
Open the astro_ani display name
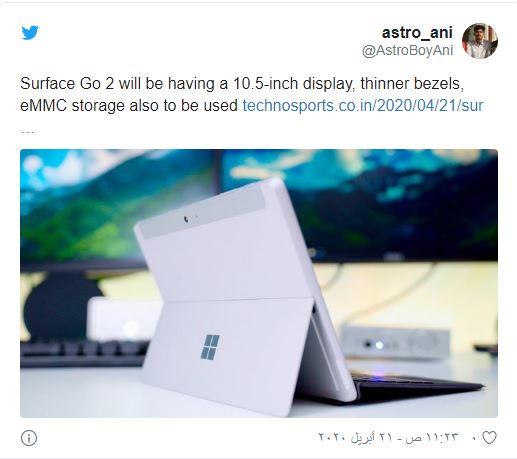point(417,33)
